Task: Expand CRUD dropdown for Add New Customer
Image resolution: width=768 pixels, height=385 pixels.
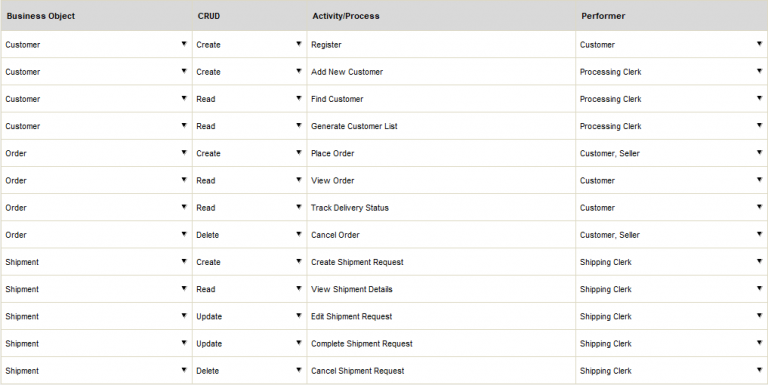Action: click(298, 72)
